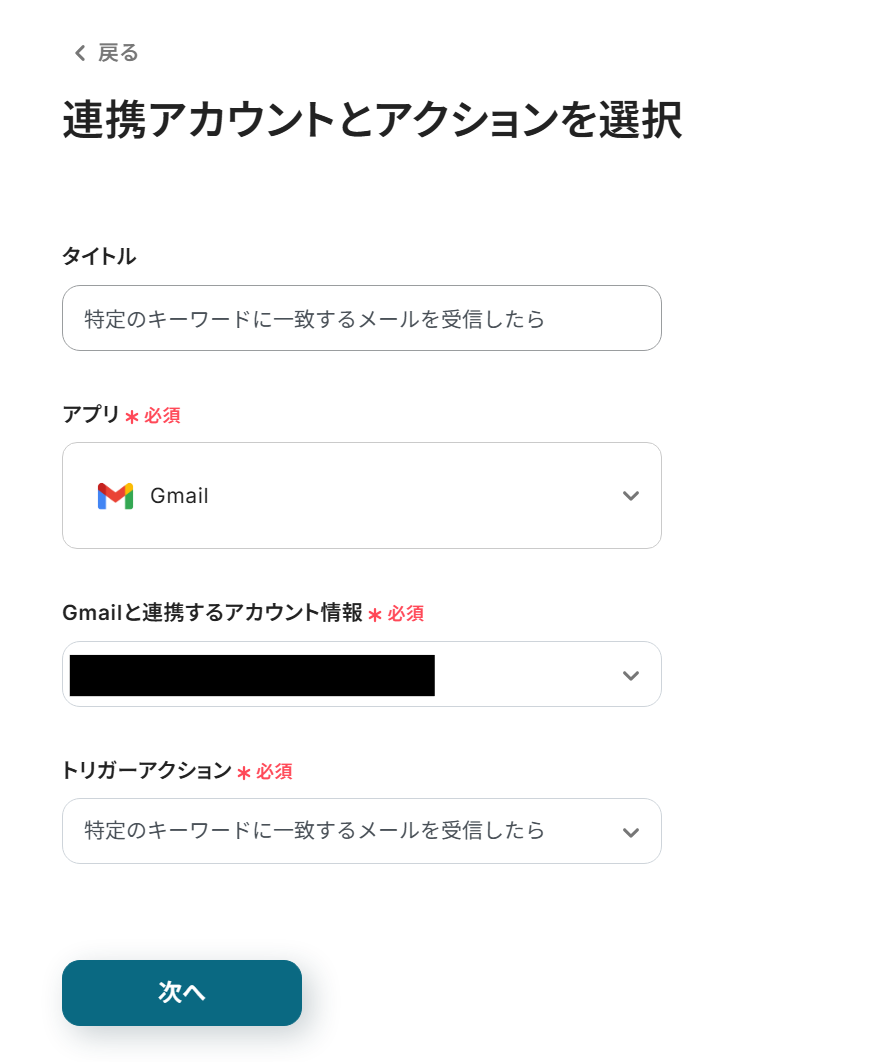Click the 必須 marker beside トリガーアクション
Viewport: 885px width, 1062px height.
click(274, 772)
